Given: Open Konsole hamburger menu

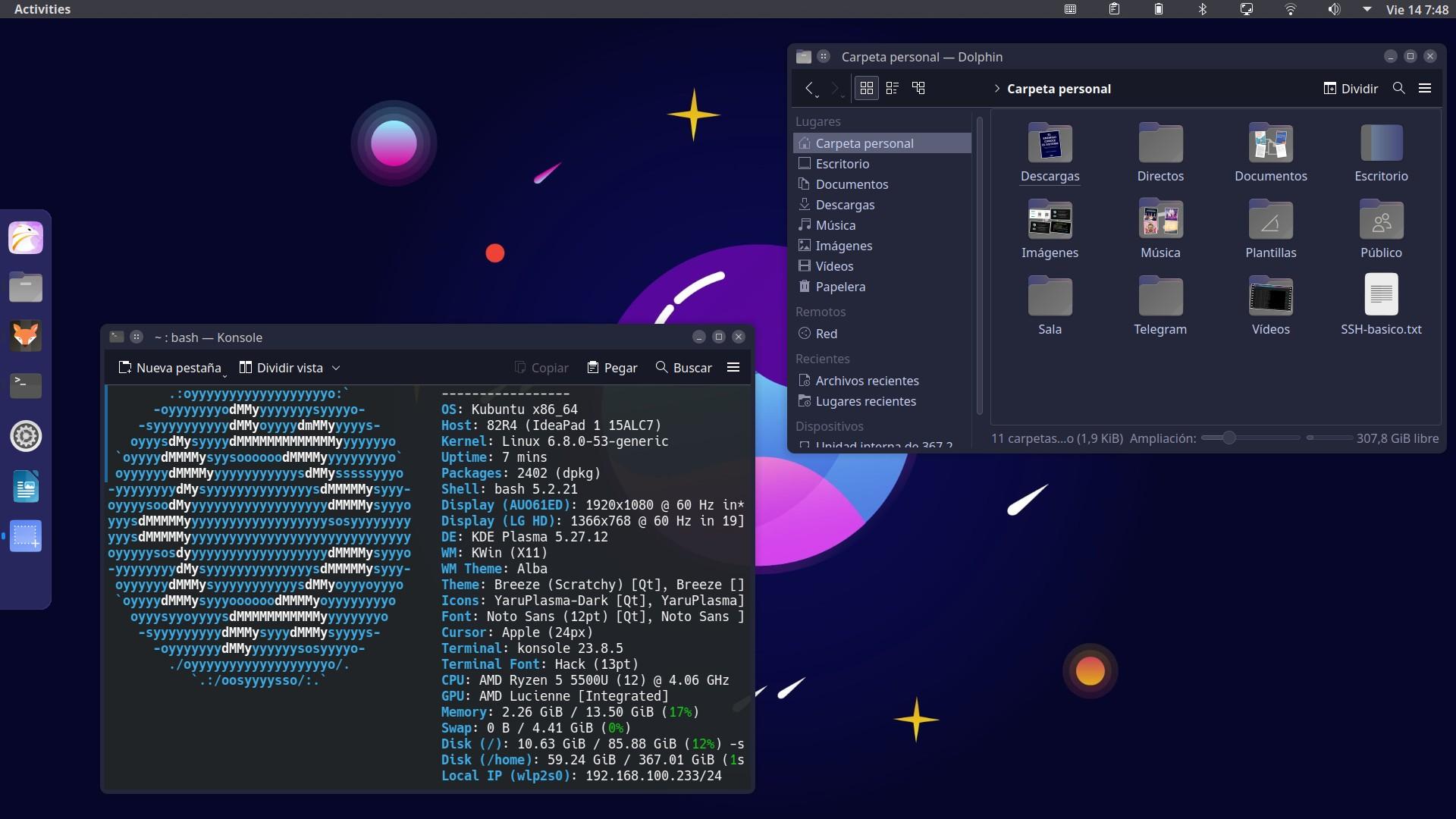Looking at the screenshot, I should pyautogui.click(x=733, y=367).
